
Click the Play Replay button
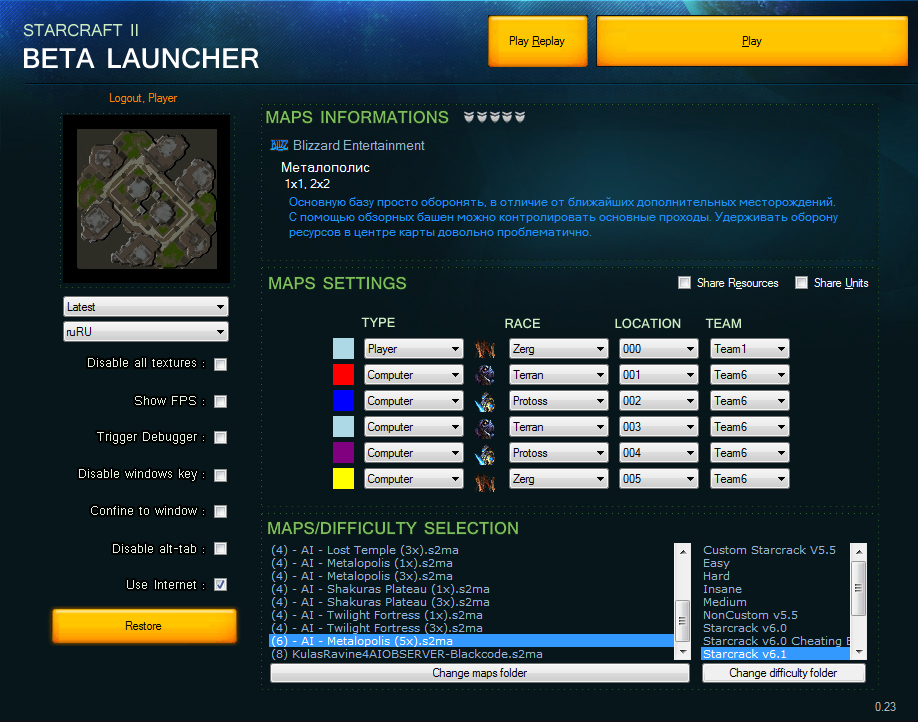coord(537,41)
